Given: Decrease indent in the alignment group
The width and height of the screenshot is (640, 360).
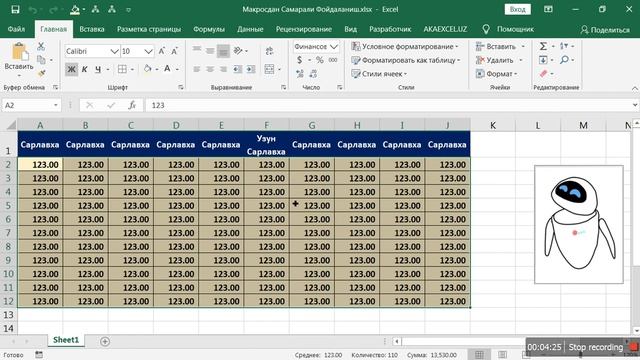Looking at the screenshot, I should [x=238, y=69].
